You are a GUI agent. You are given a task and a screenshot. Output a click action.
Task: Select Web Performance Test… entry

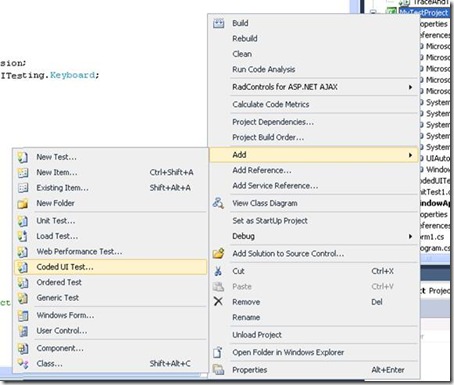pos(79,252)
